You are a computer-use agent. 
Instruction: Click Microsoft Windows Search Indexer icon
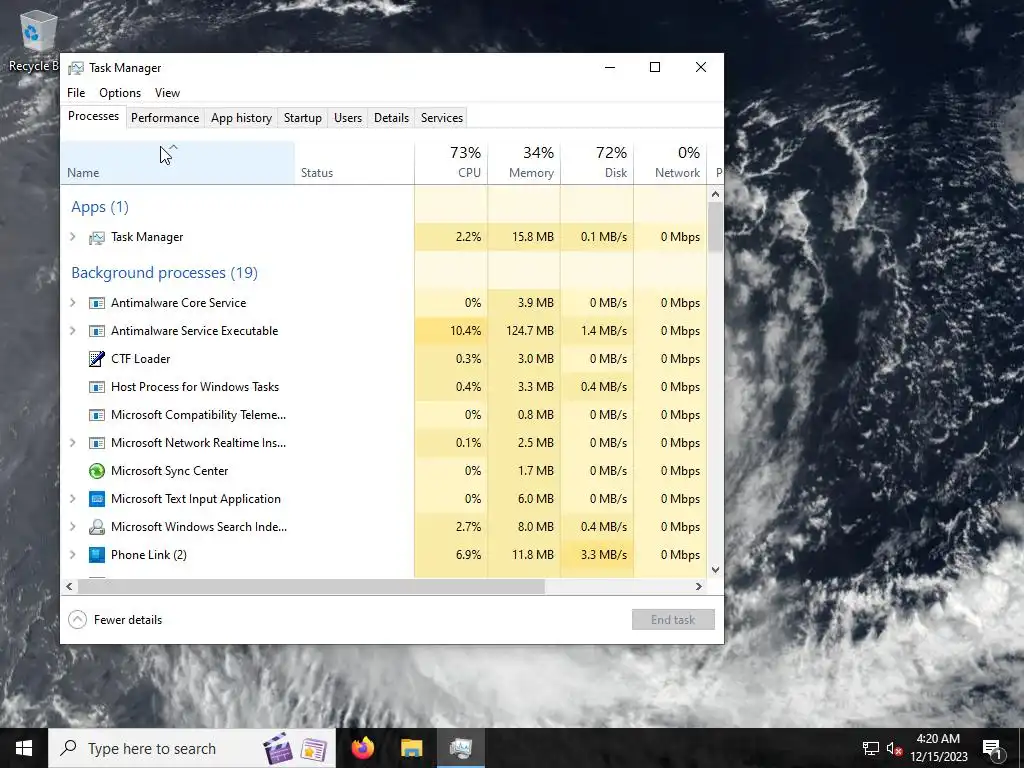pyautogui.click(x=97, y=527)
